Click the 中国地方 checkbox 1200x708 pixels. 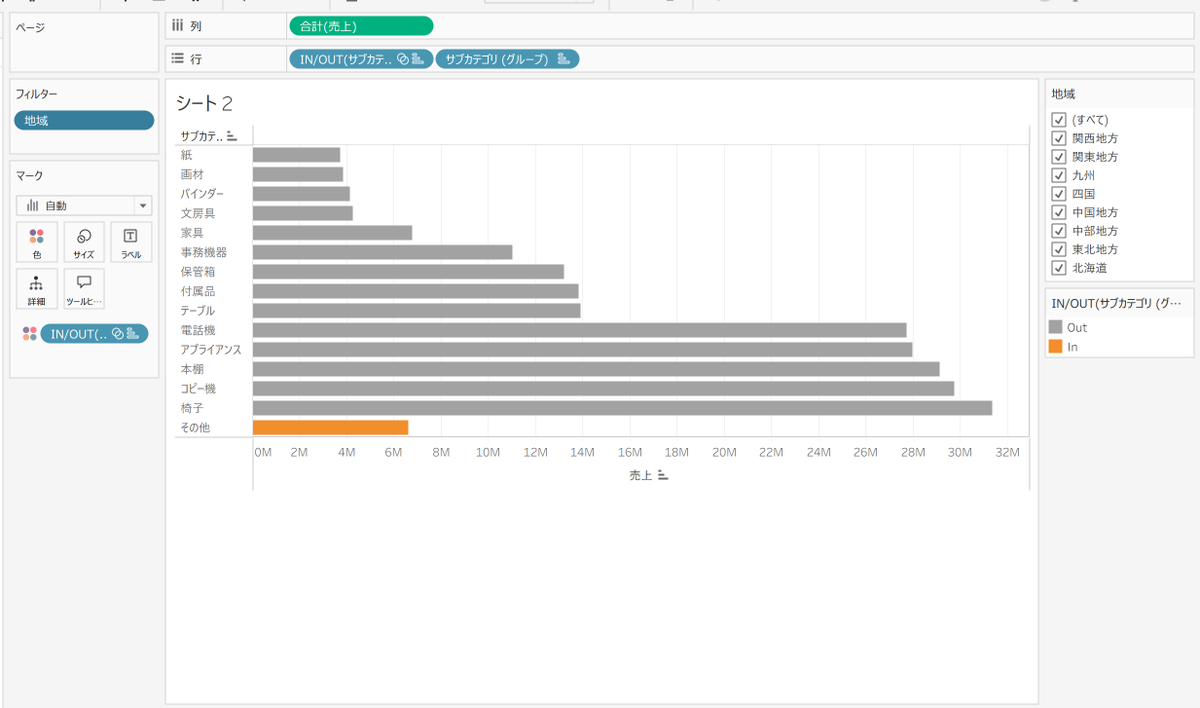click(x=1059, y=213)
